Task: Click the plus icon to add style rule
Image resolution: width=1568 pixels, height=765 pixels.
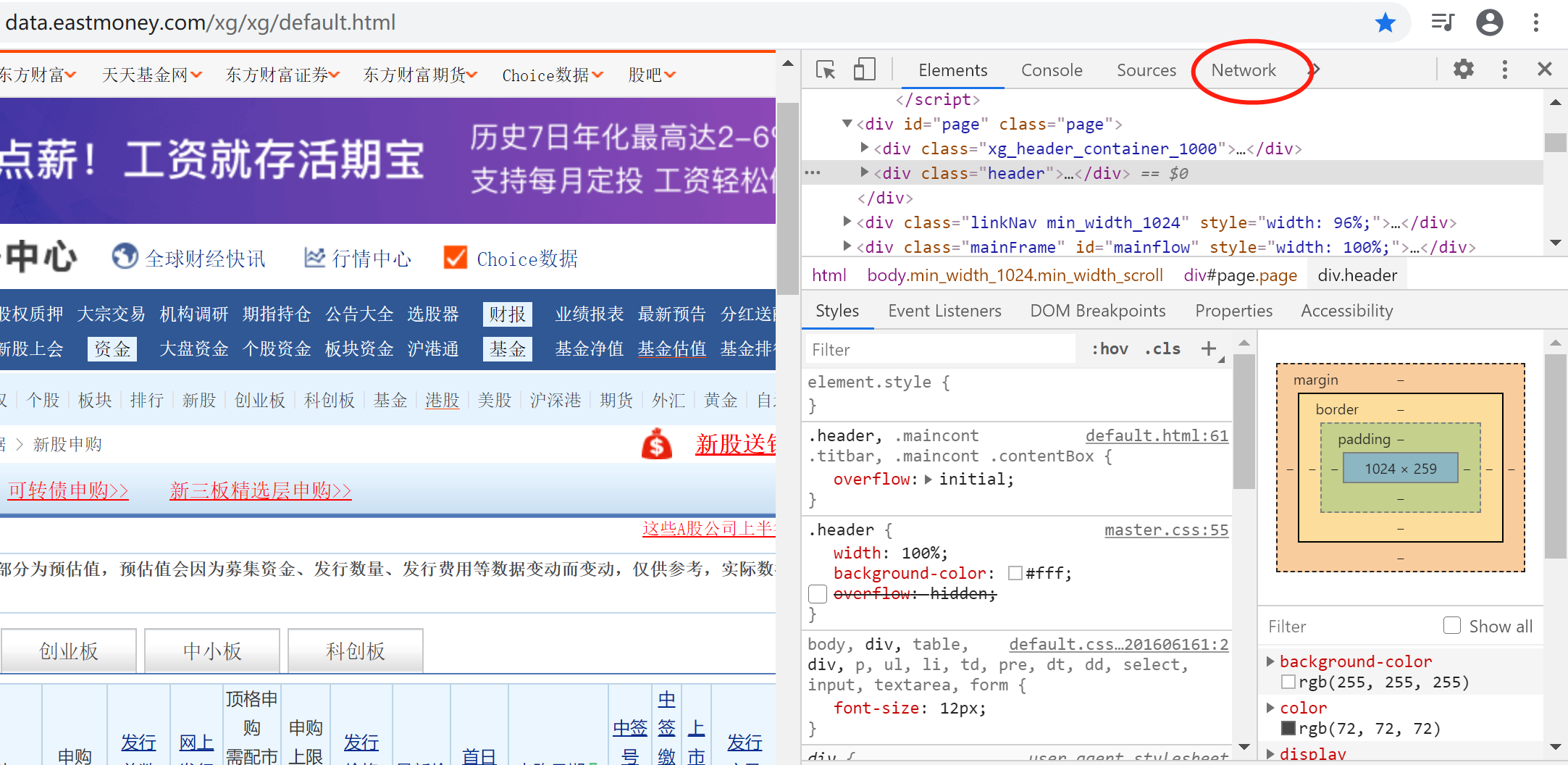Action: click(1209, 348)
